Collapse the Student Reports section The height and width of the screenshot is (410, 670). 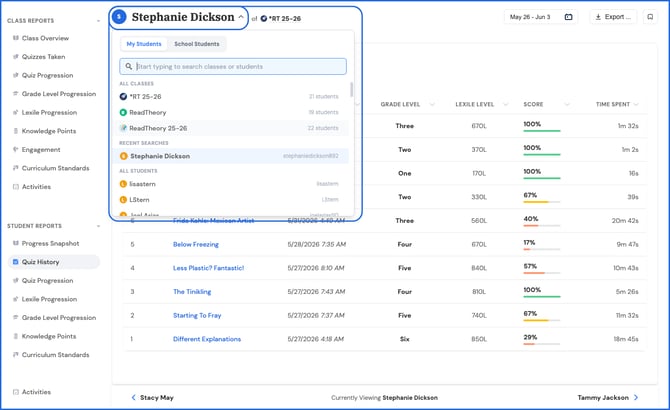[x=98, y=226]
